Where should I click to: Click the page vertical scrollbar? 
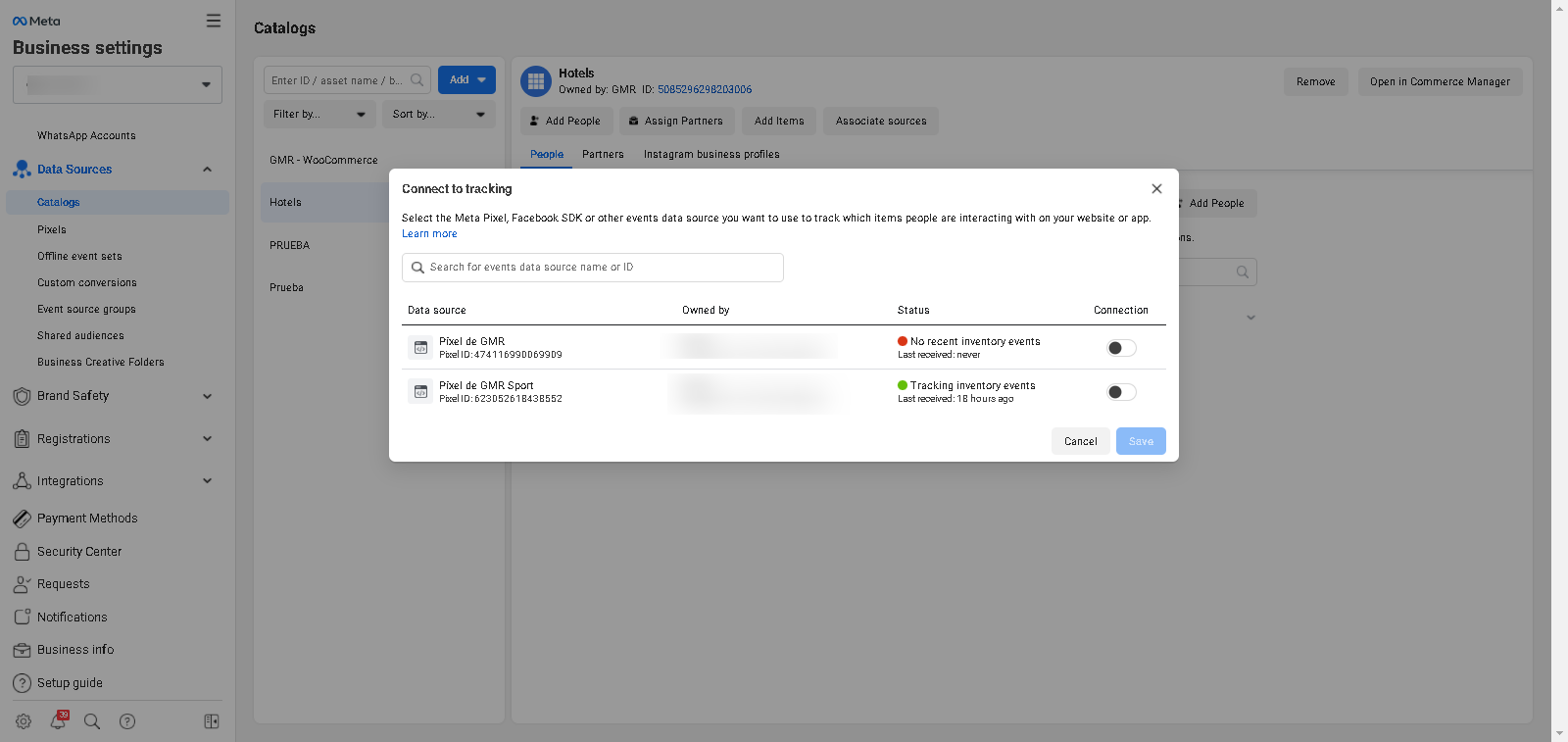1559,371
